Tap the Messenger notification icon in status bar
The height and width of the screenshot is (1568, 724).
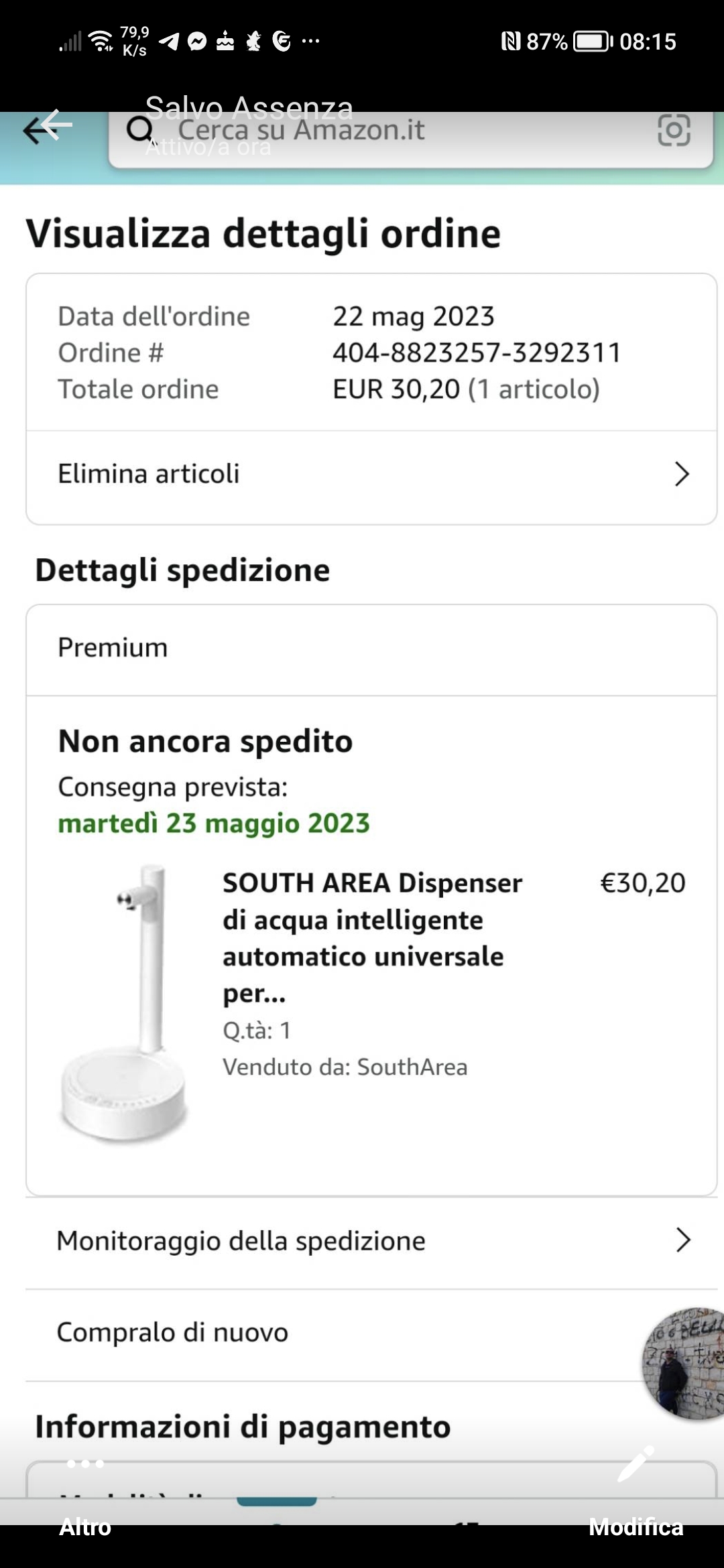pos(197,42)
